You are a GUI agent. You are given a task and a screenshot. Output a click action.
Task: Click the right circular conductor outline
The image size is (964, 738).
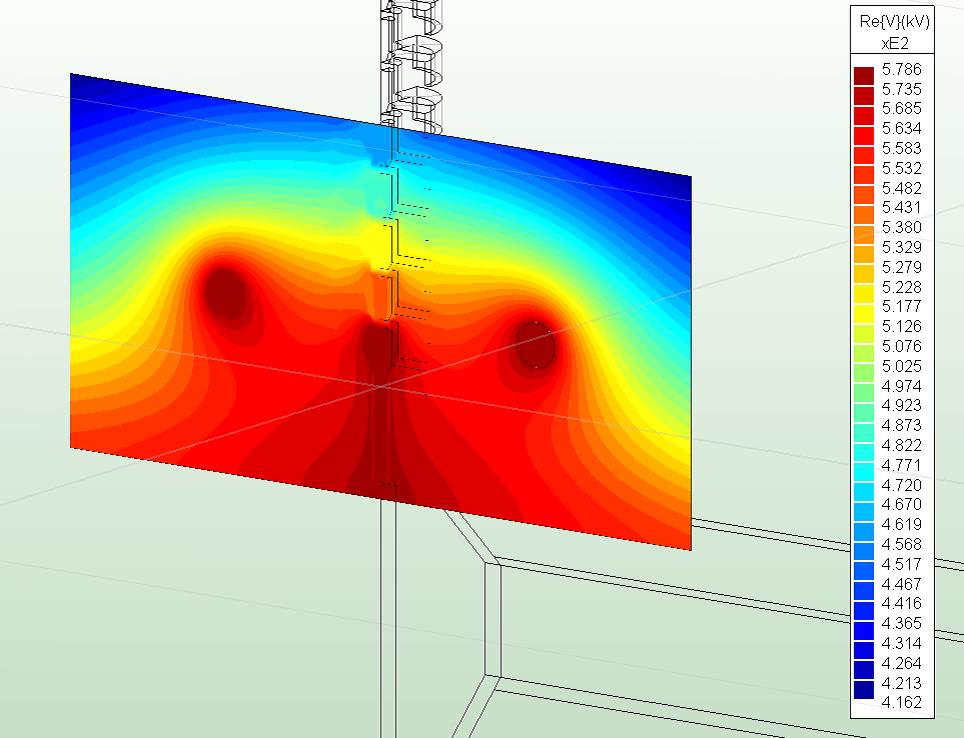(x=536, y=345)
